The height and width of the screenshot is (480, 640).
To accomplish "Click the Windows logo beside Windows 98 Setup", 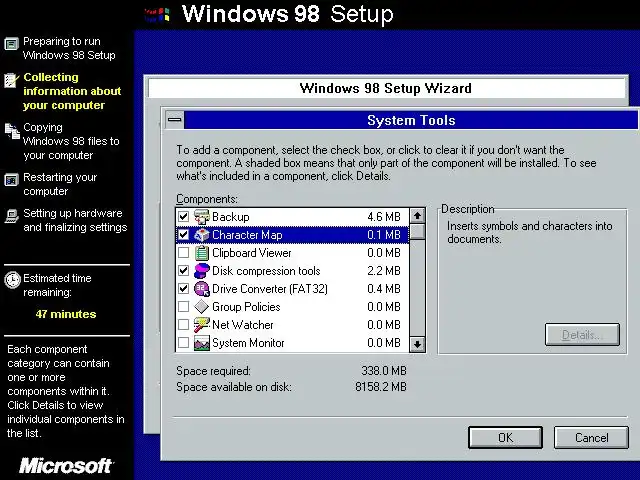I will pyautogui.click(x=158, y=15).
